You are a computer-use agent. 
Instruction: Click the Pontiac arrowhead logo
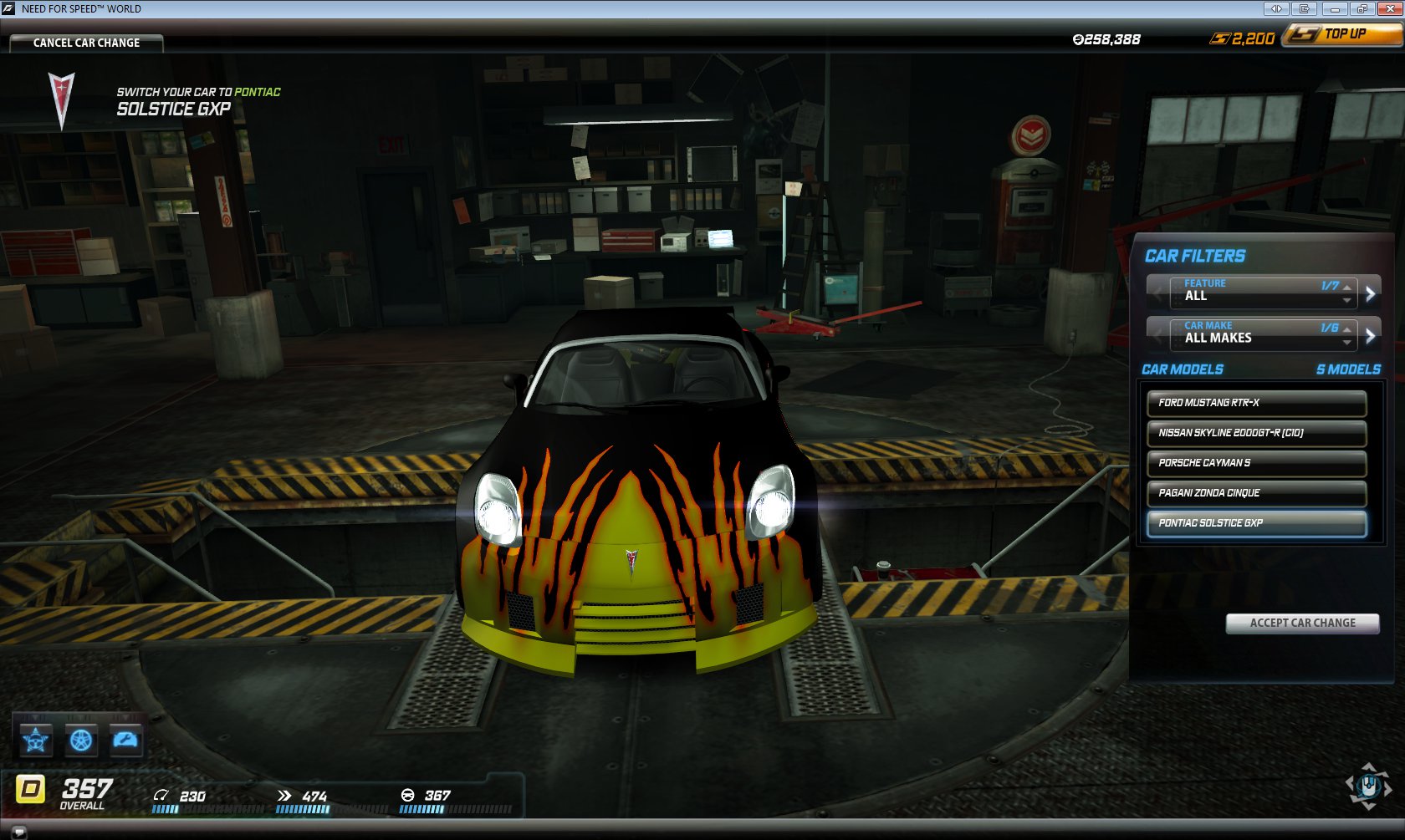[61, 101]
